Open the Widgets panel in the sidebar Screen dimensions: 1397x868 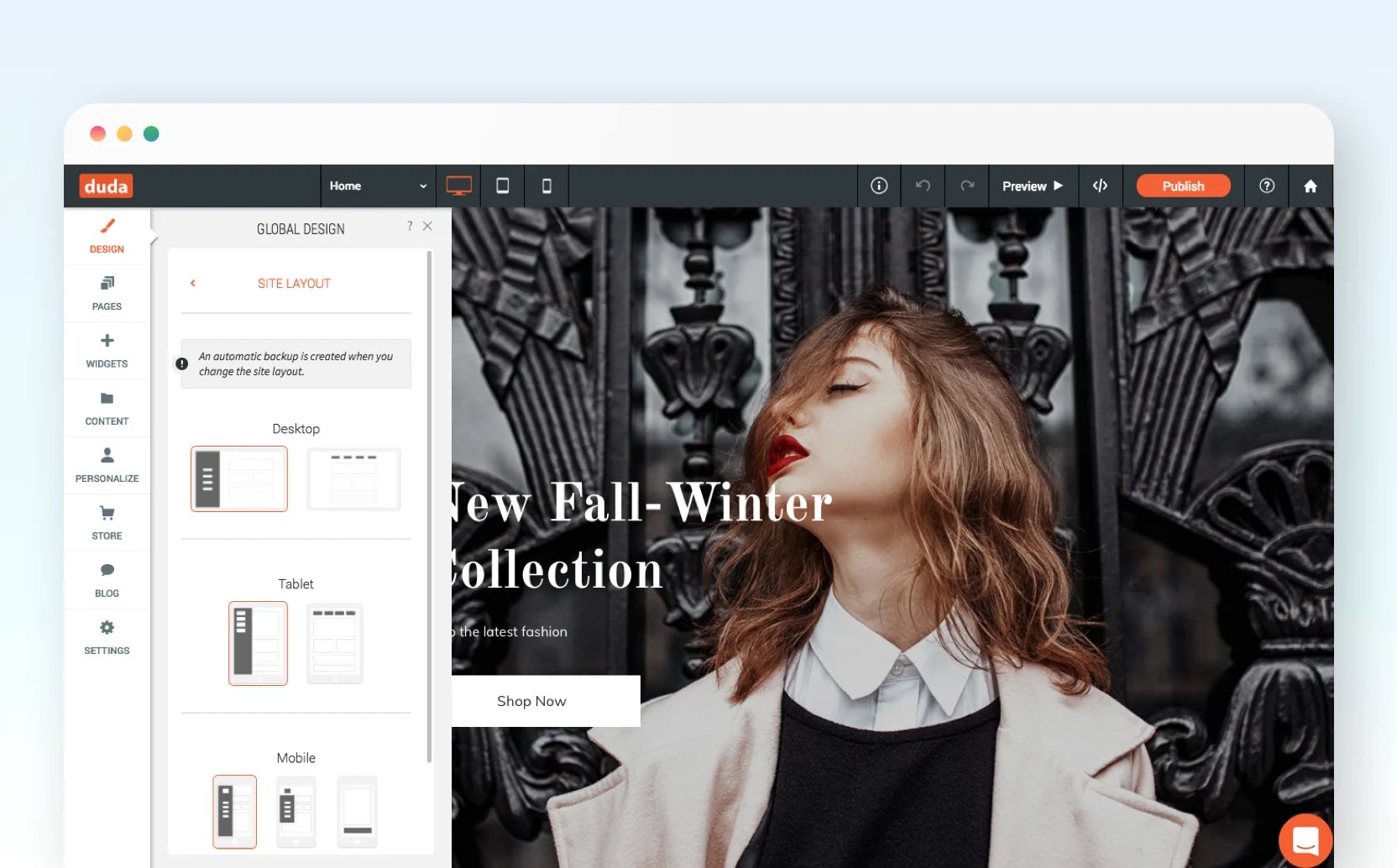(107, 349)
